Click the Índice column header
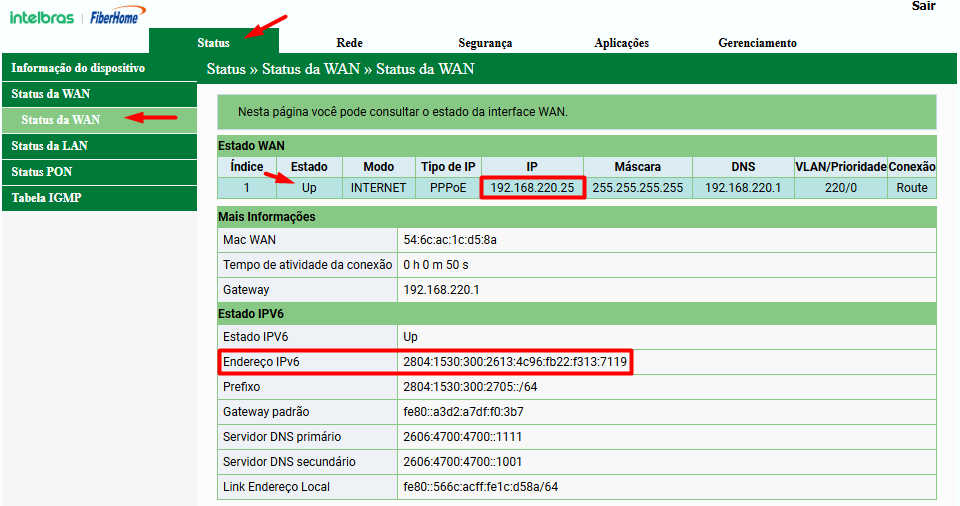The height and width of the screenshot is (506, 960). click(247, 167)
